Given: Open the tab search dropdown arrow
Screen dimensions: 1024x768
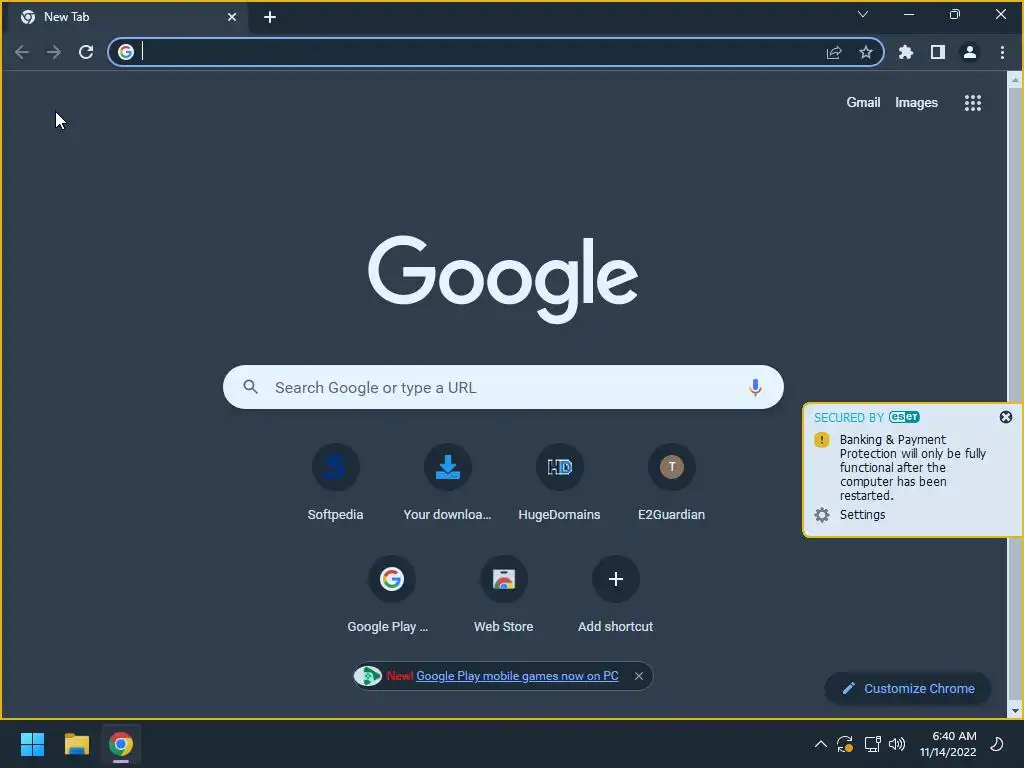Looking at the screenshot, I should [863, 14].
